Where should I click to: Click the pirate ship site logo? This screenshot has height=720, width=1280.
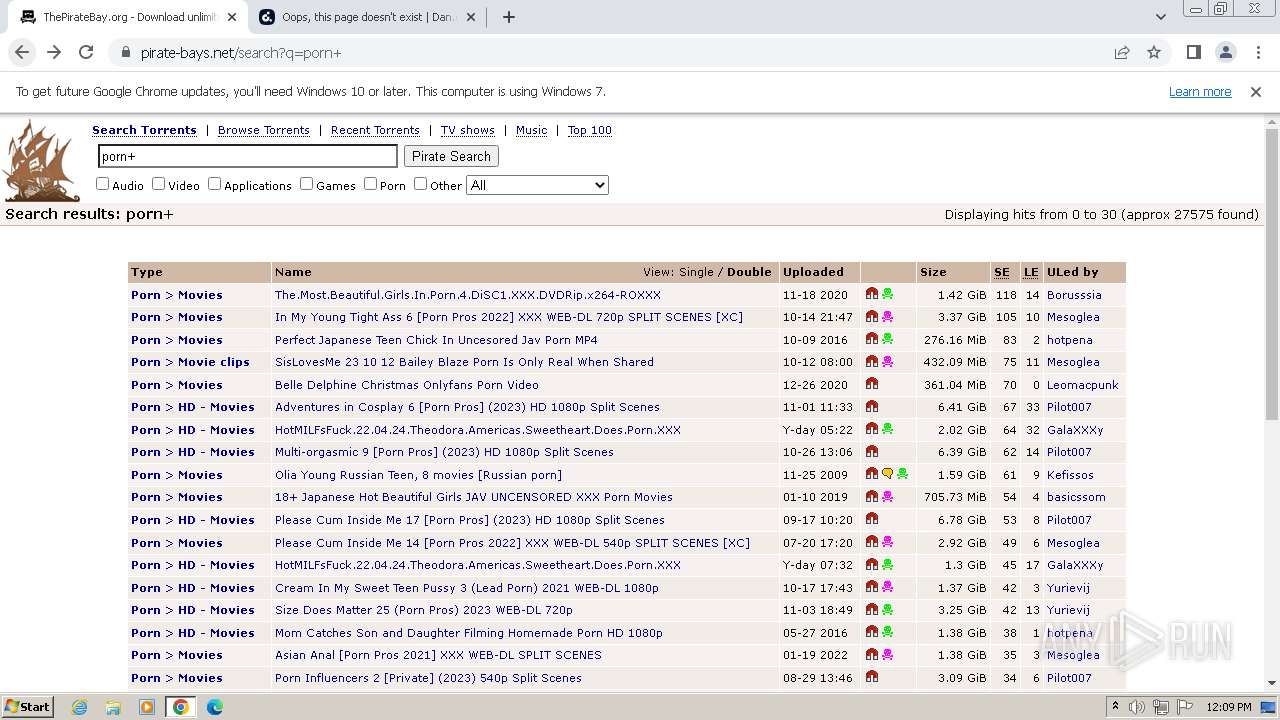tap(41, 160)
